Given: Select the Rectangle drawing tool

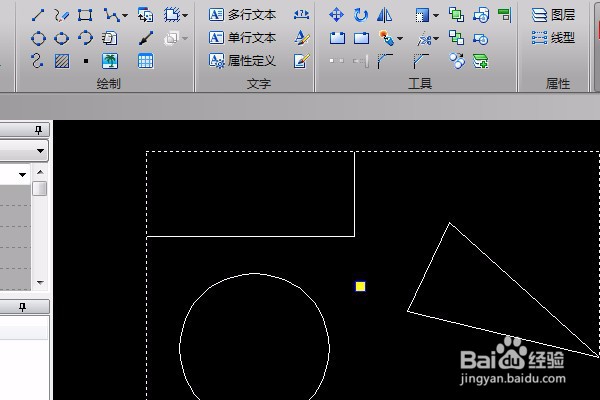Looking at the screenshot, I should pyautogui.click(x=85, y=15).
